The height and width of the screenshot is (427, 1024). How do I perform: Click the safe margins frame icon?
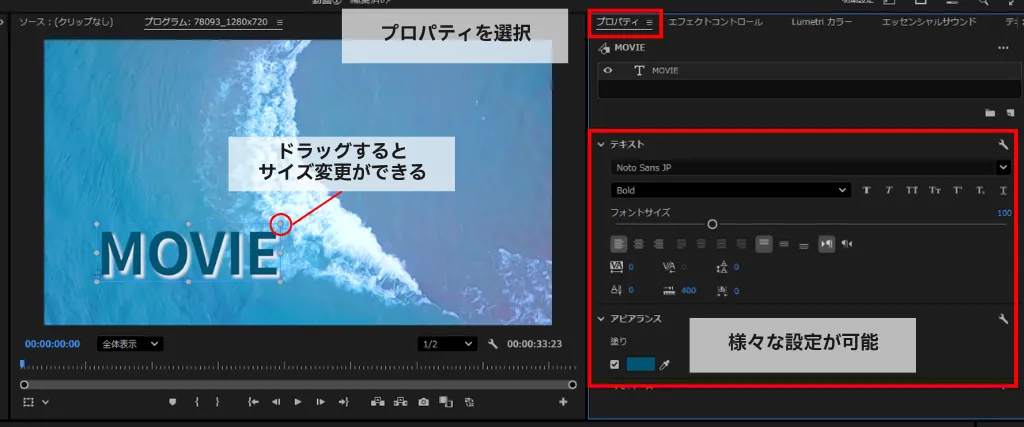coord(28,402)
